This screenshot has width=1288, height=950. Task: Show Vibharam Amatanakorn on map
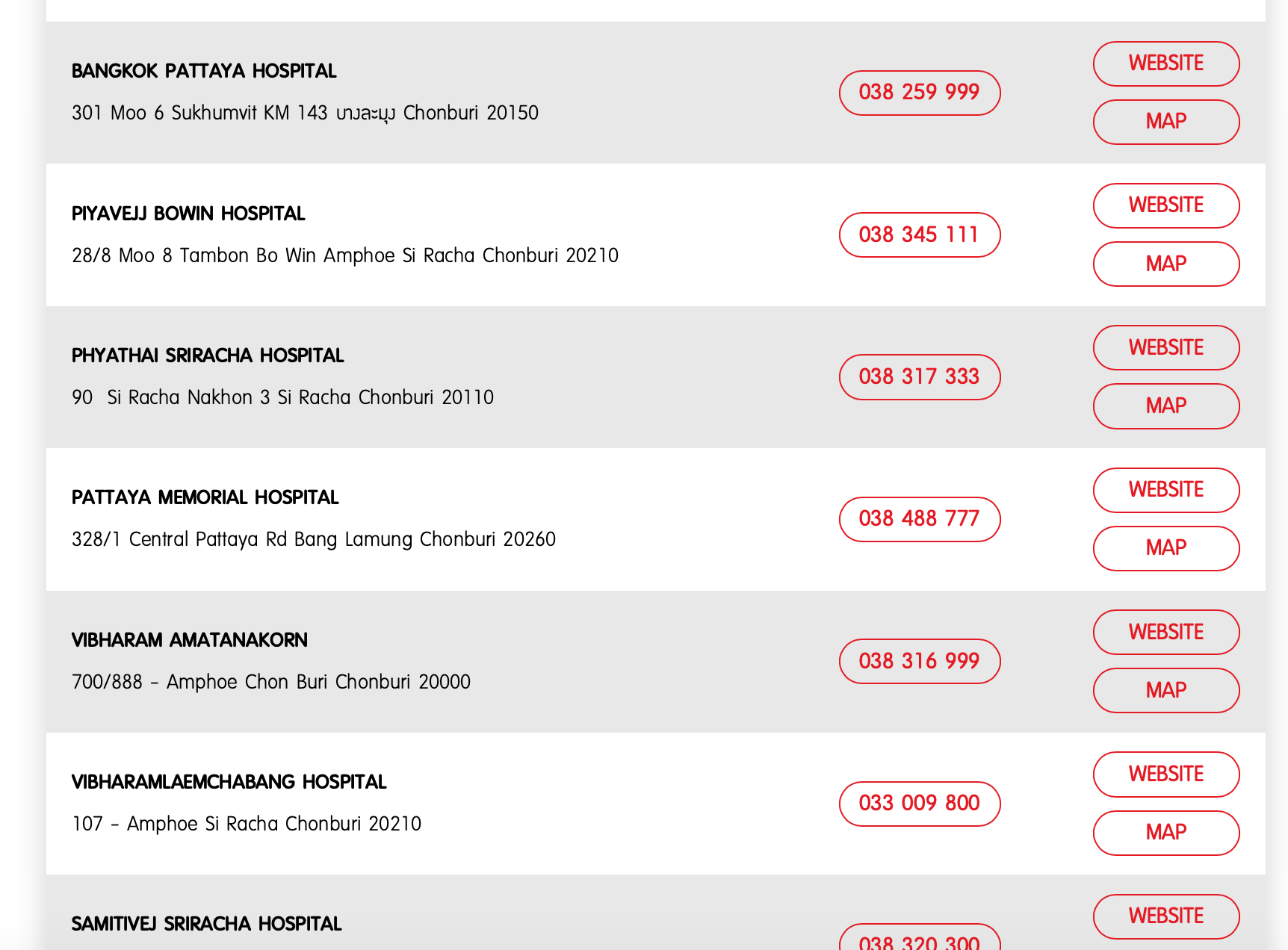click(x=1165, y=691)
